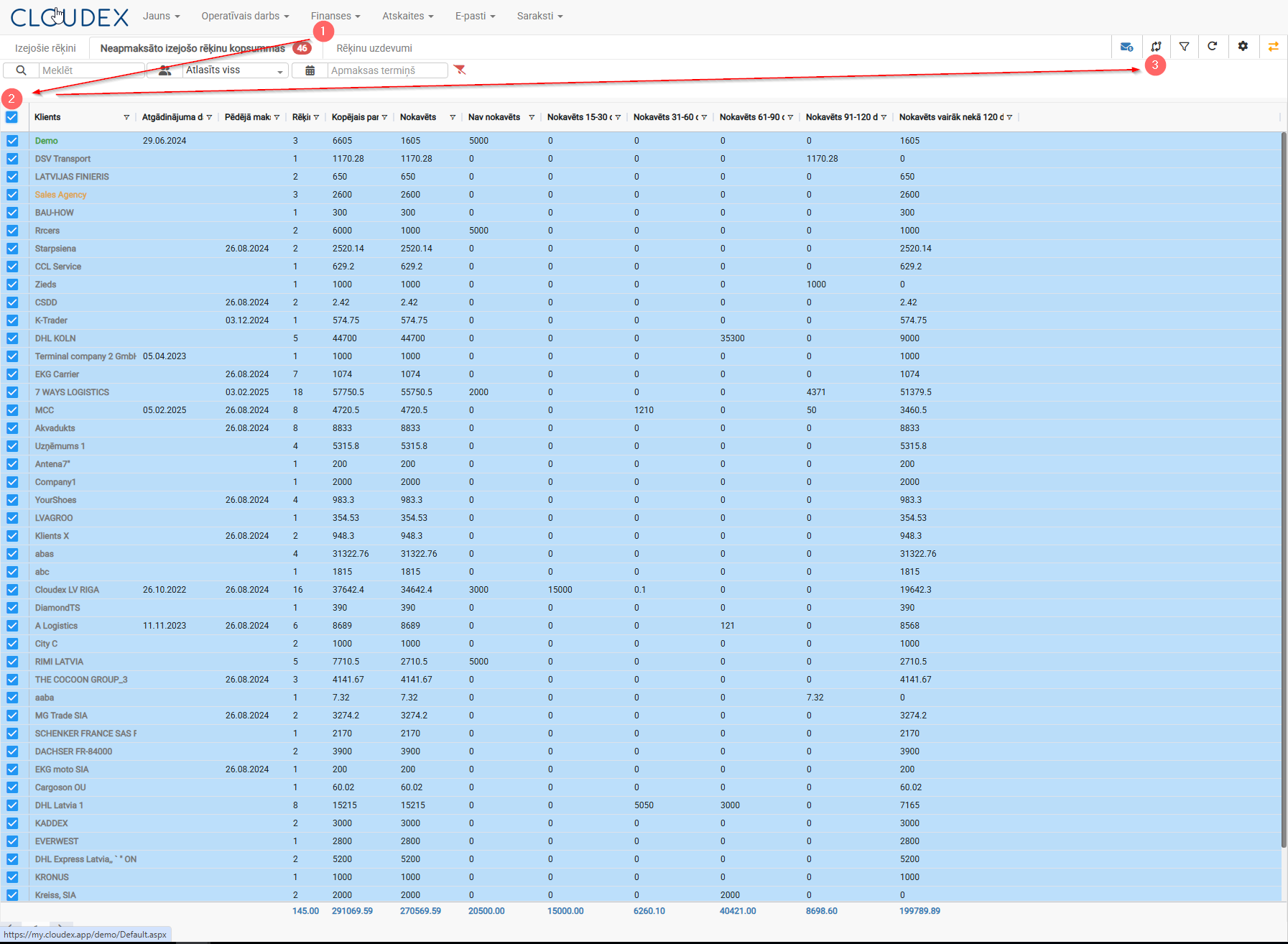Switch to the Izejošie rēķini tab

pyautogui.click(x=45, y=48)
